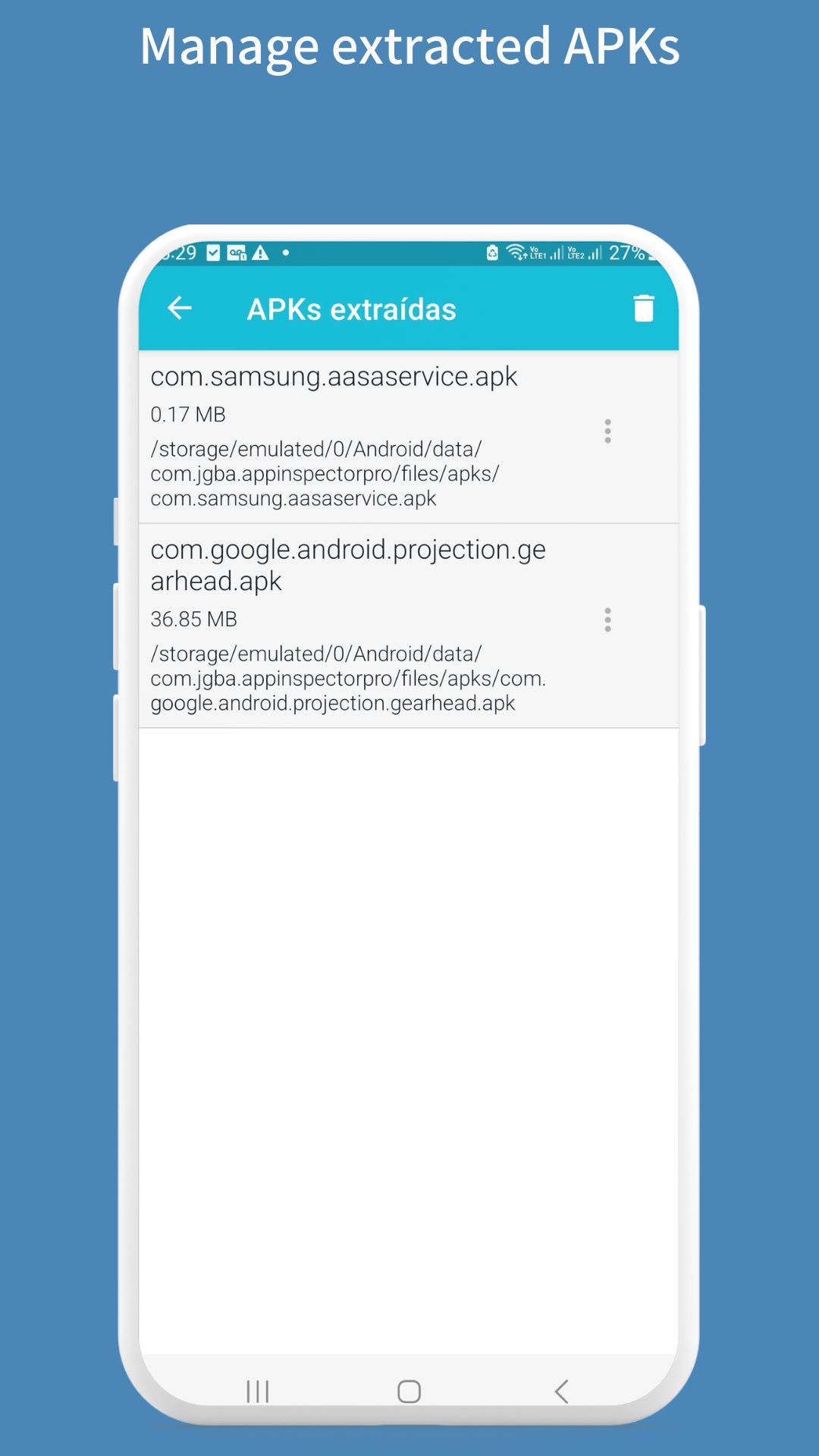Click the 0.17 MB size label
The width and height of the screenshot is (819, 1456).
(x=188, y=415)
